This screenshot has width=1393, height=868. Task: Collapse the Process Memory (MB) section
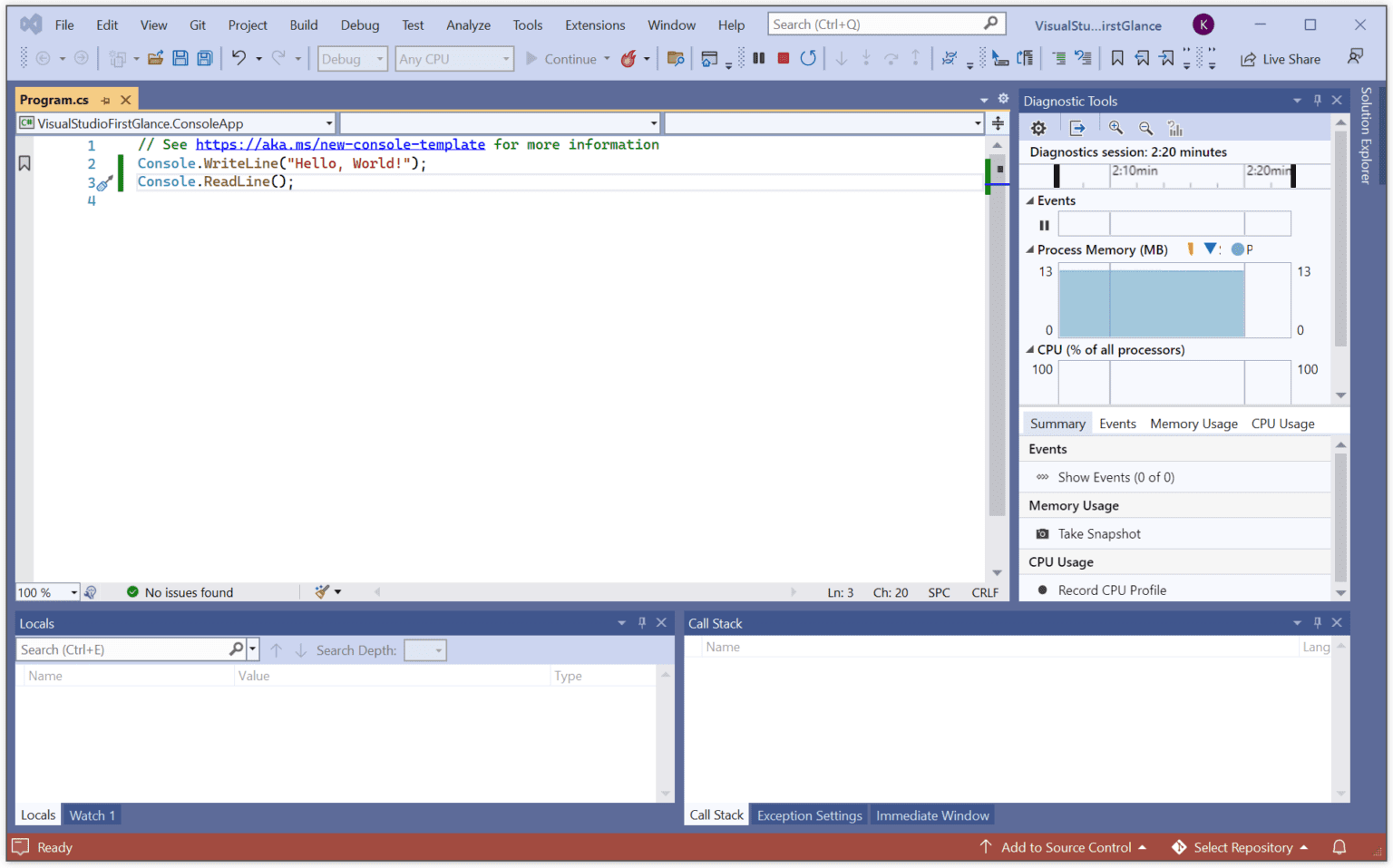[x=1032, y=249]
